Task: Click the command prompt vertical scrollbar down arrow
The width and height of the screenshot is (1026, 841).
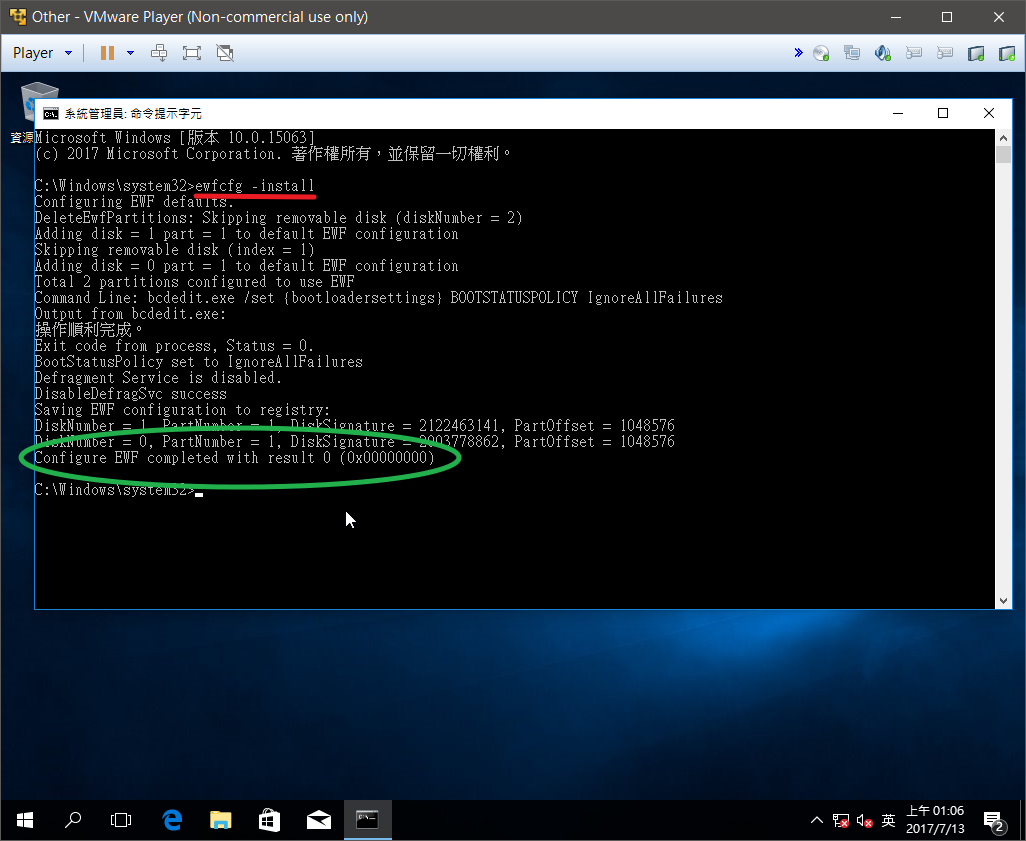Action: click(1003, 600)
